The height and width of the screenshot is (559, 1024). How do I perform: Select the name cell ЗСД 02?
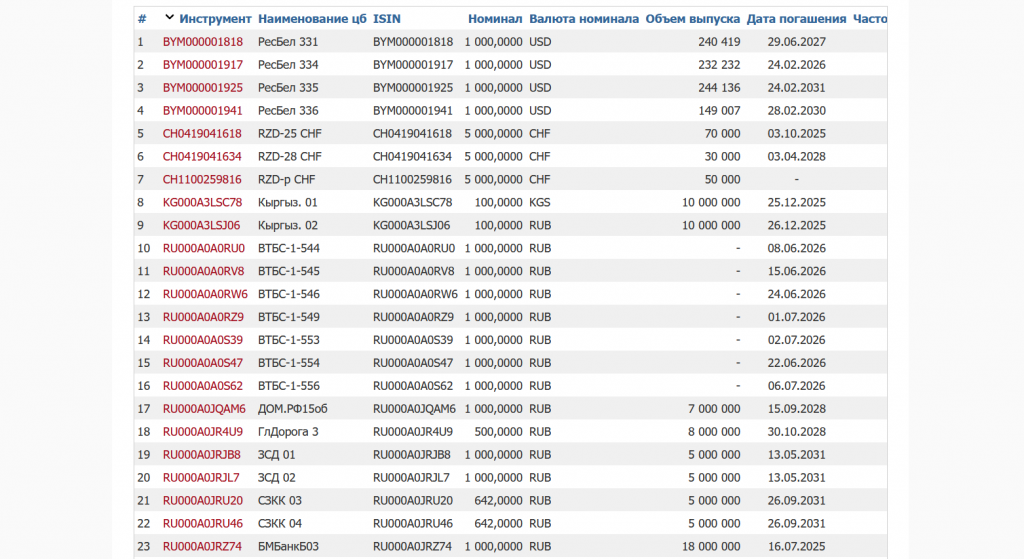pyautogui.click(x=276, y=477)
